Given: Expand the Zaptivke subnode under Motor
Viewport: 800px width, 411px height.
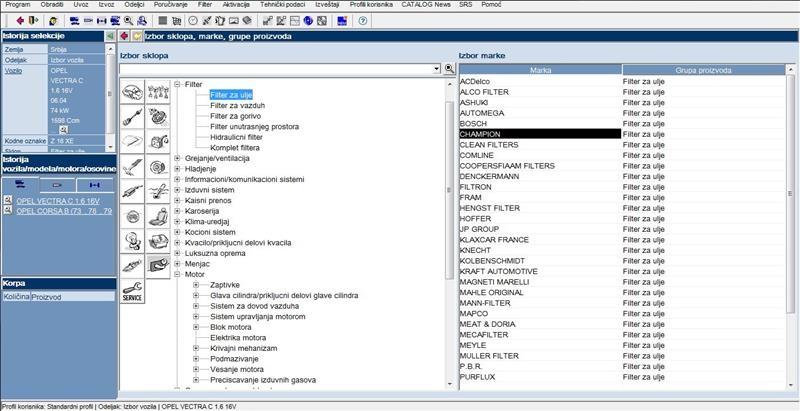Looking at the screenshot, I should (x=196, y=285).
